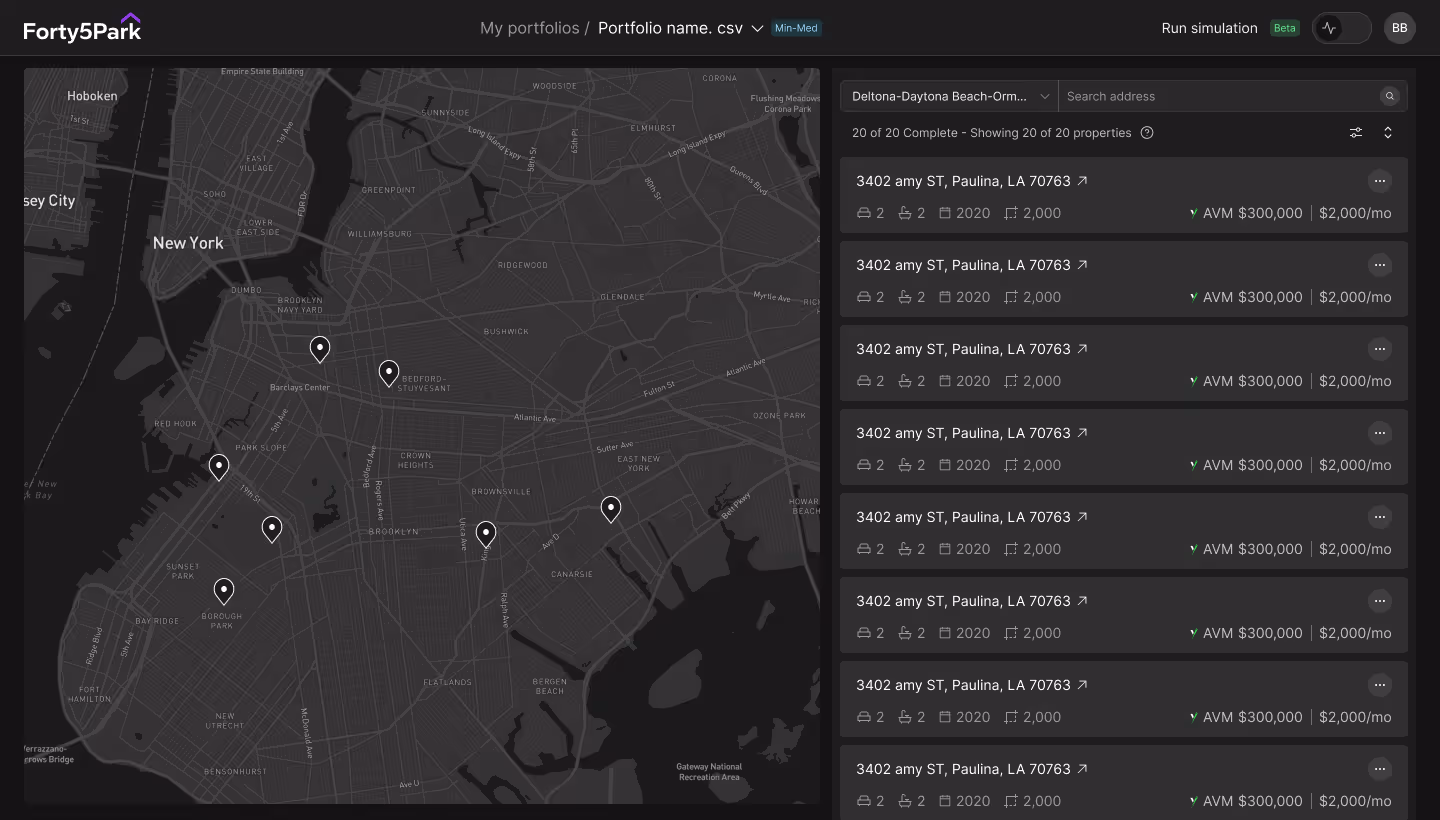Click the help question mark icon near property count
The width and height of the screenshot is (1440, 820).
(1146, 132)
